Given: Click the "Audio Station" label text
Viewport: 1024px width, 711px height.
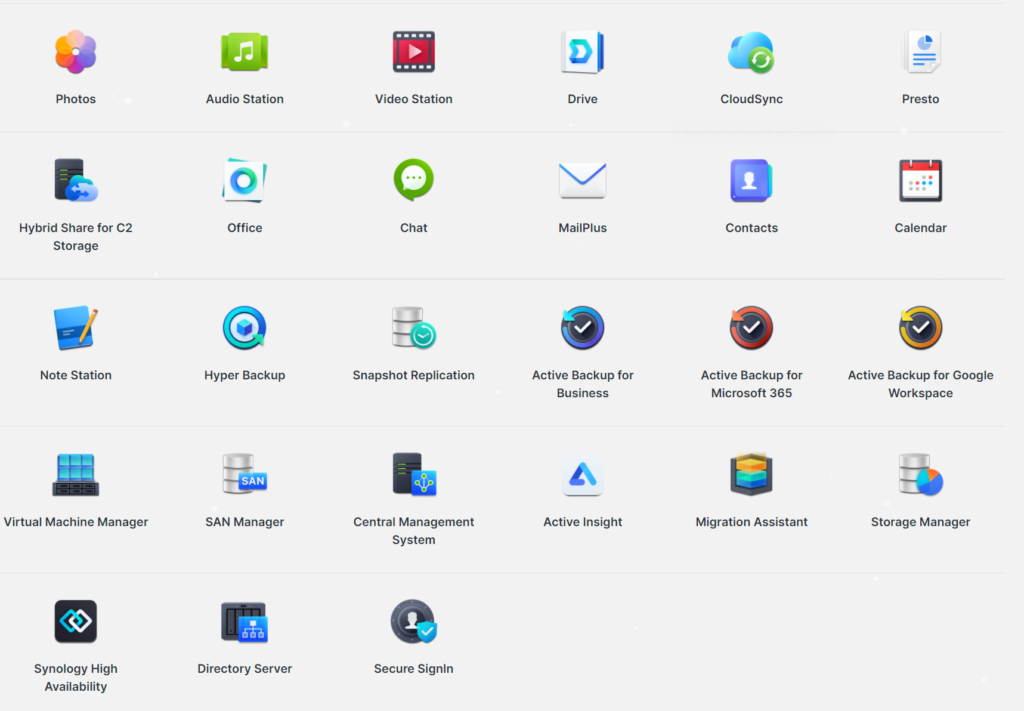Looking at the screenshot, I should pyautogui.click(x=245, y=99).
